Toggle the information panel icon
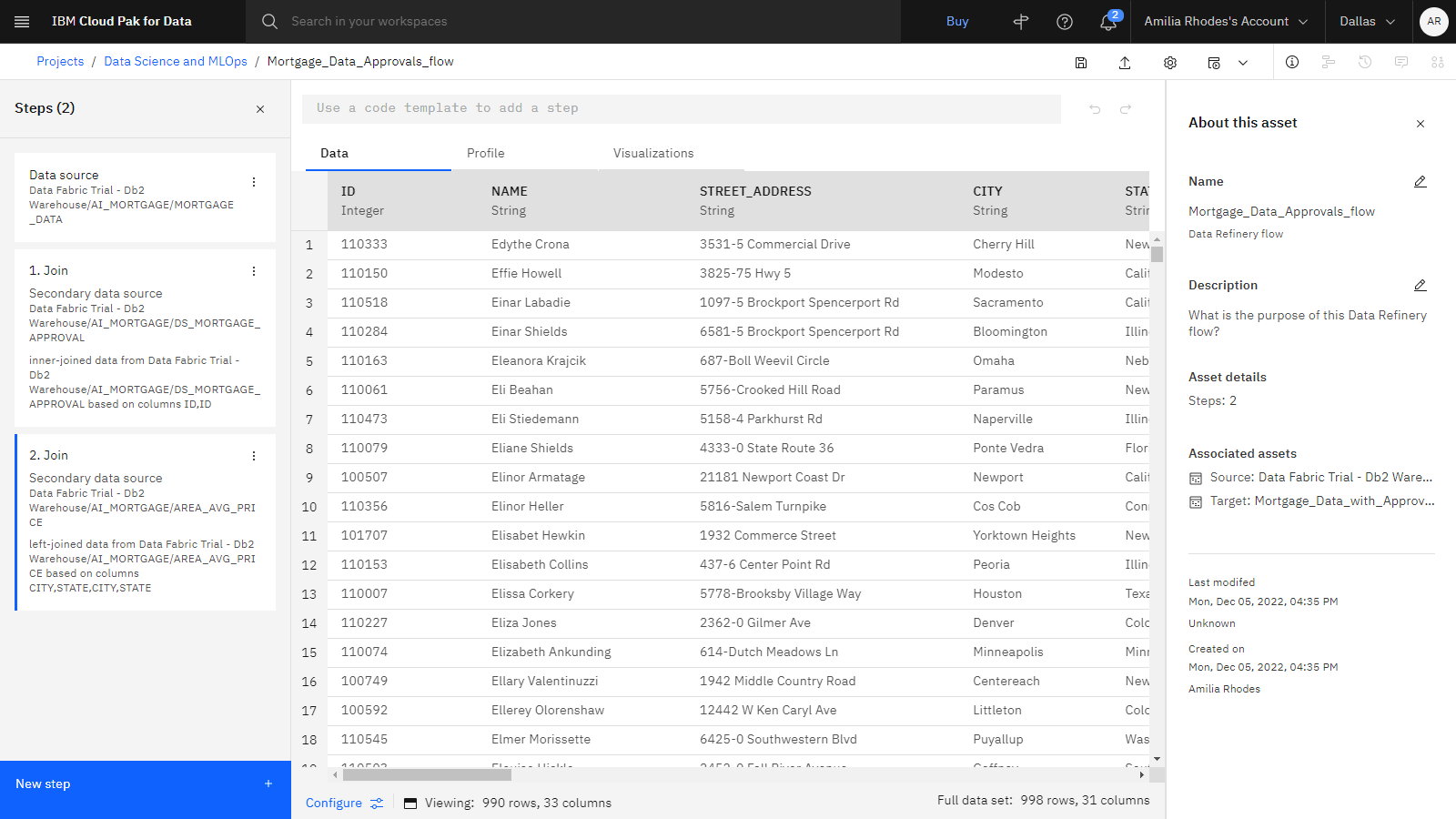Image resolution: width=1456 pixels, height=819 pixels. click(x=1292, y=62)
